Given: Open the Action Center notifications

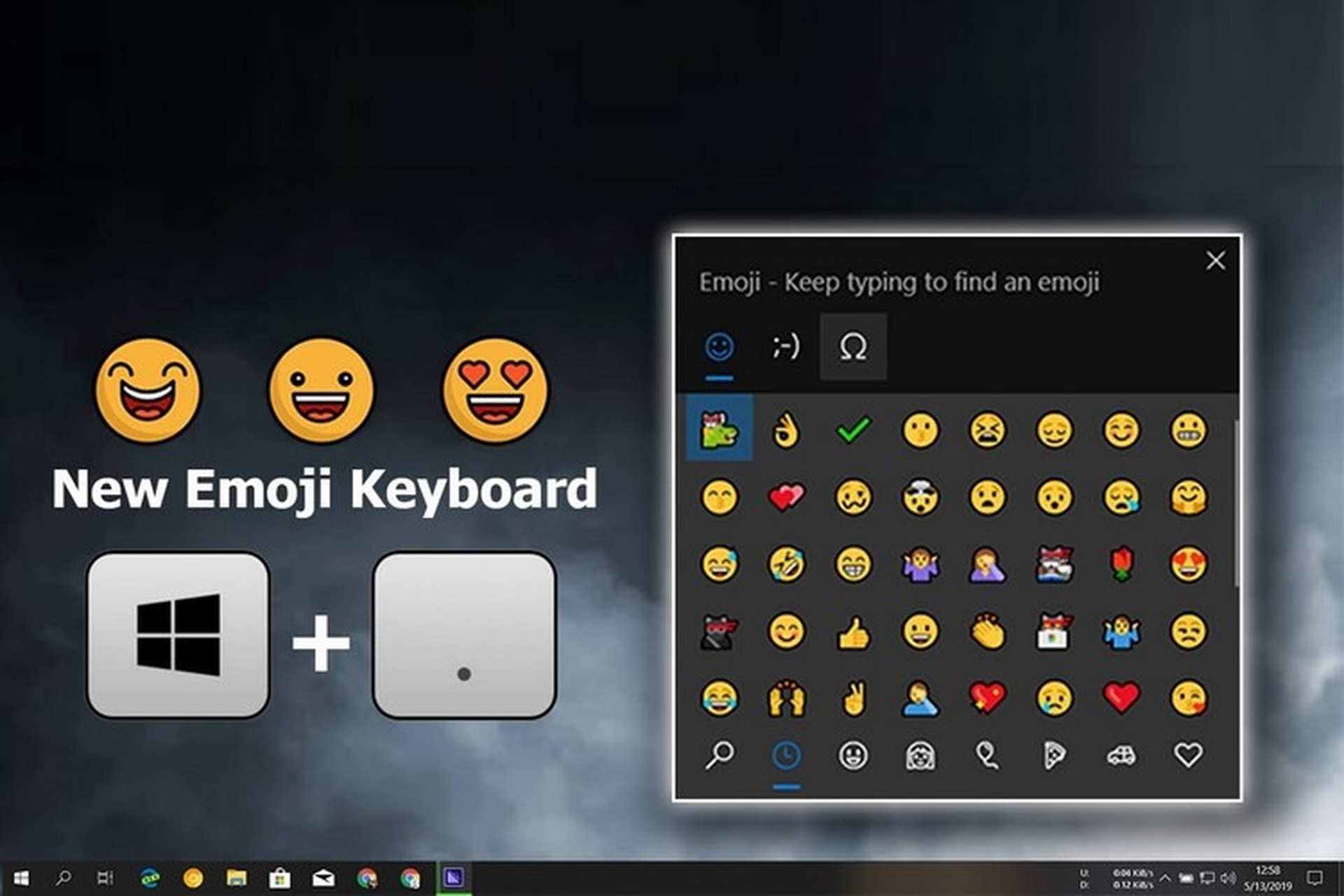Looking at the screenshot, I should click(1315, 878).
